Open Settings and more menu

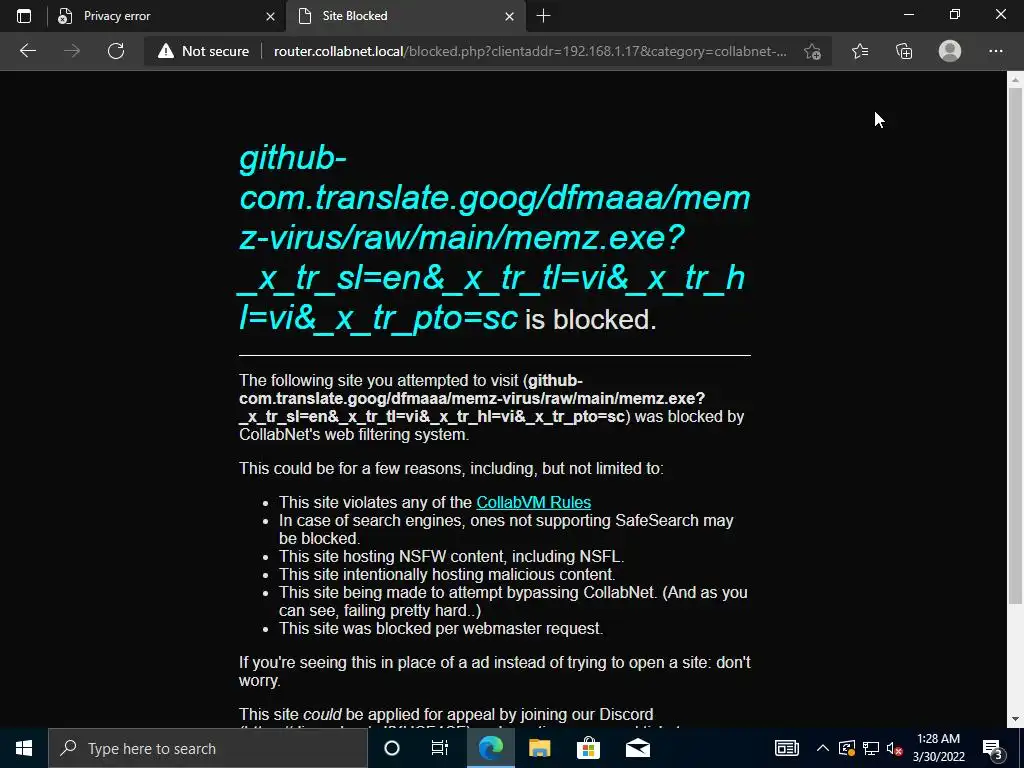[x=995, y=51]
